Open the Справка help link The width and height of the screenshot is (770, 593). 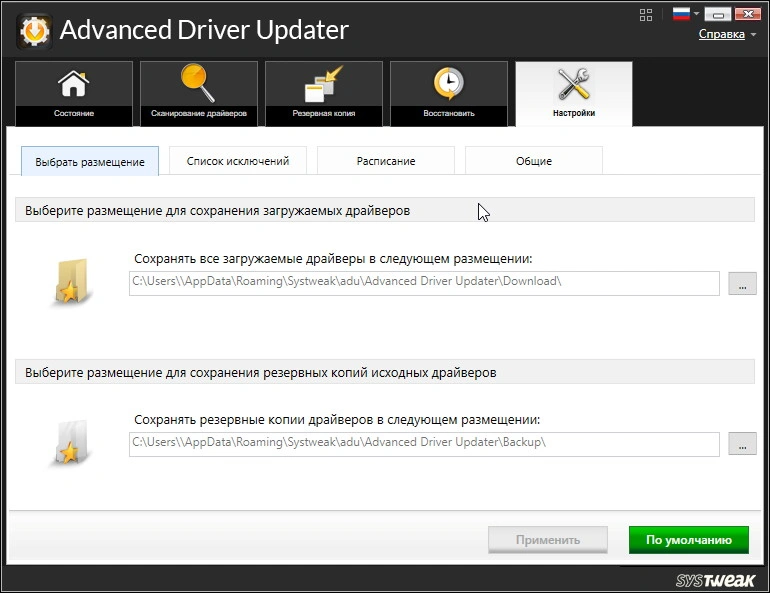[721, 34]
